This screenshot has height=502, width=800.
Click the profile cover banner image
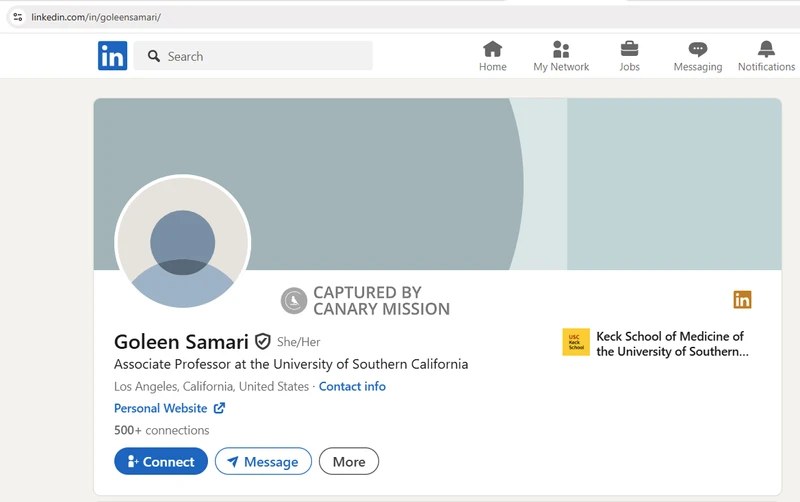click(437, 184)
